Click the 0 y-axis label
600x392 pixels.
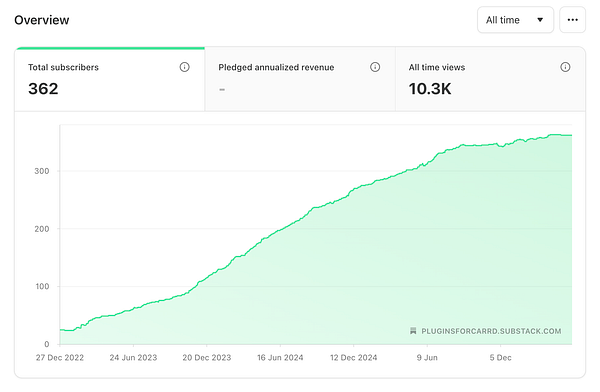(x=47, y=344)
